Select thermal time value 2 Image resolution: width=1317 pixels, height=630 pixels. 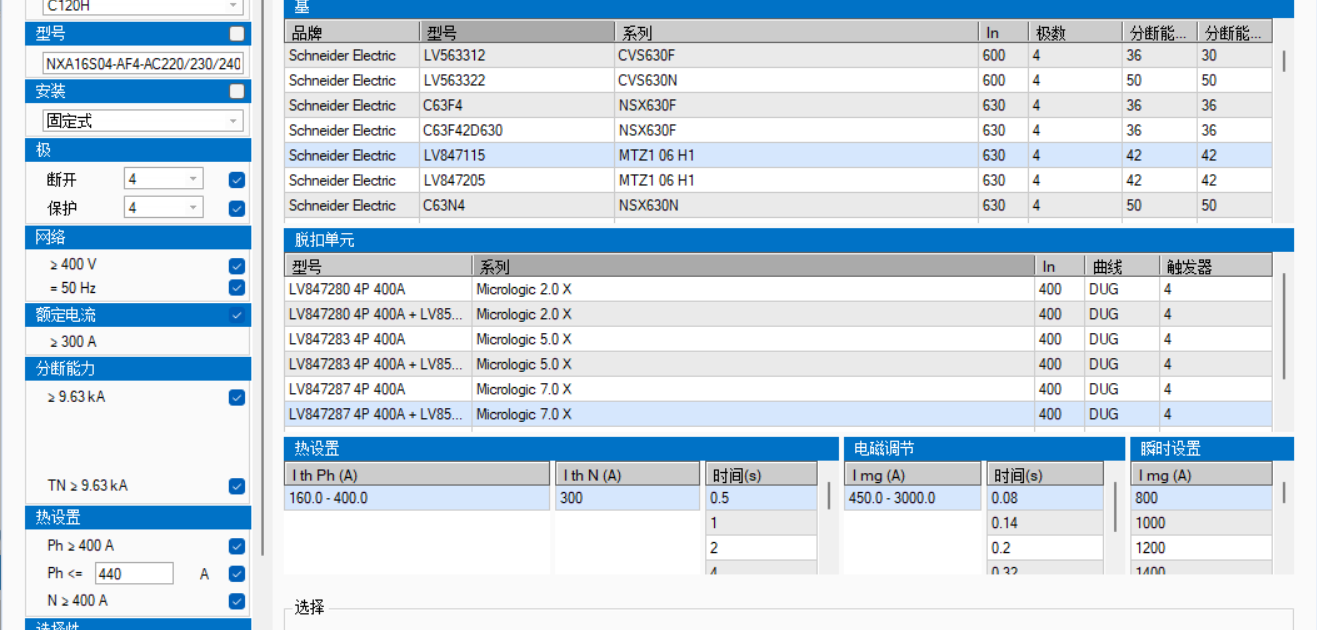point(761,548)
